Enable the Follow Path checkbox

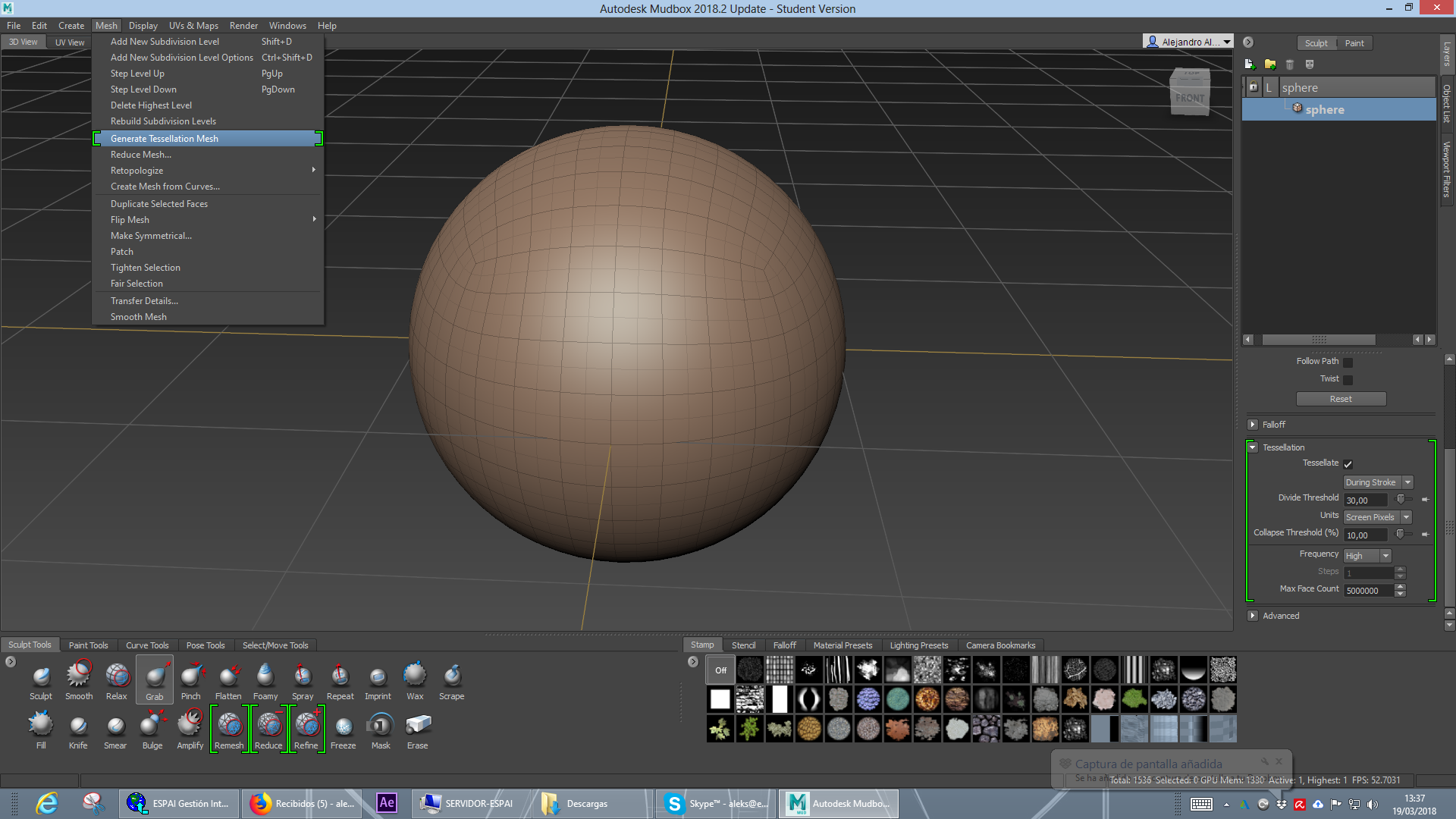[x=1348, y=362]
